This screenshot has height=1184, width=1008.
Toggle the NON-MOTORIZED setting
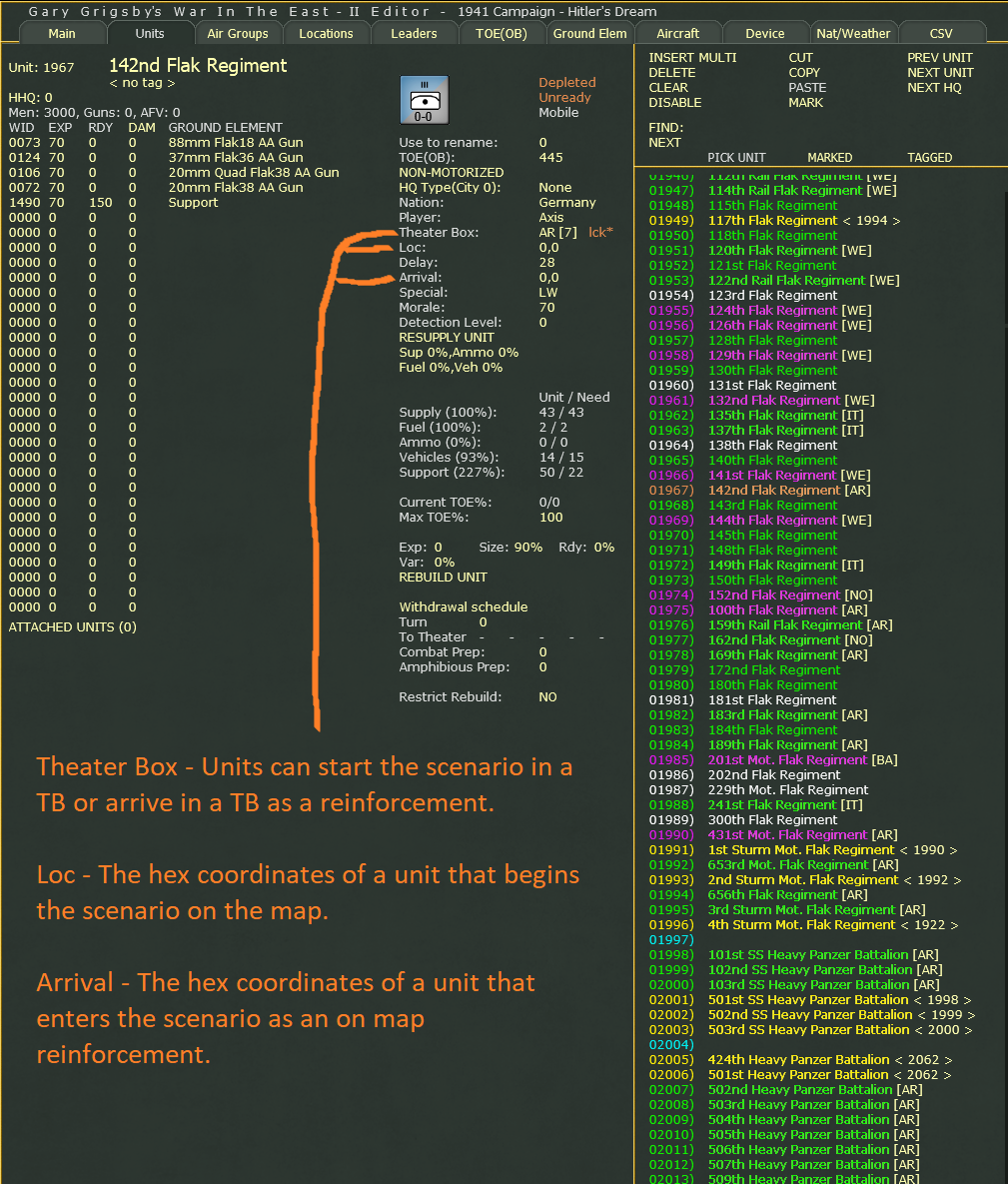[x=451, y=172]
